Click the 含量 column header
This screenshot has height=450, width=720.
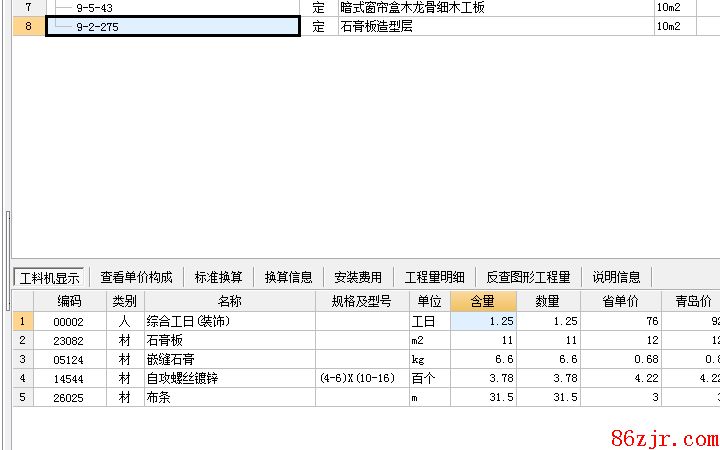[x=483, y=301]
